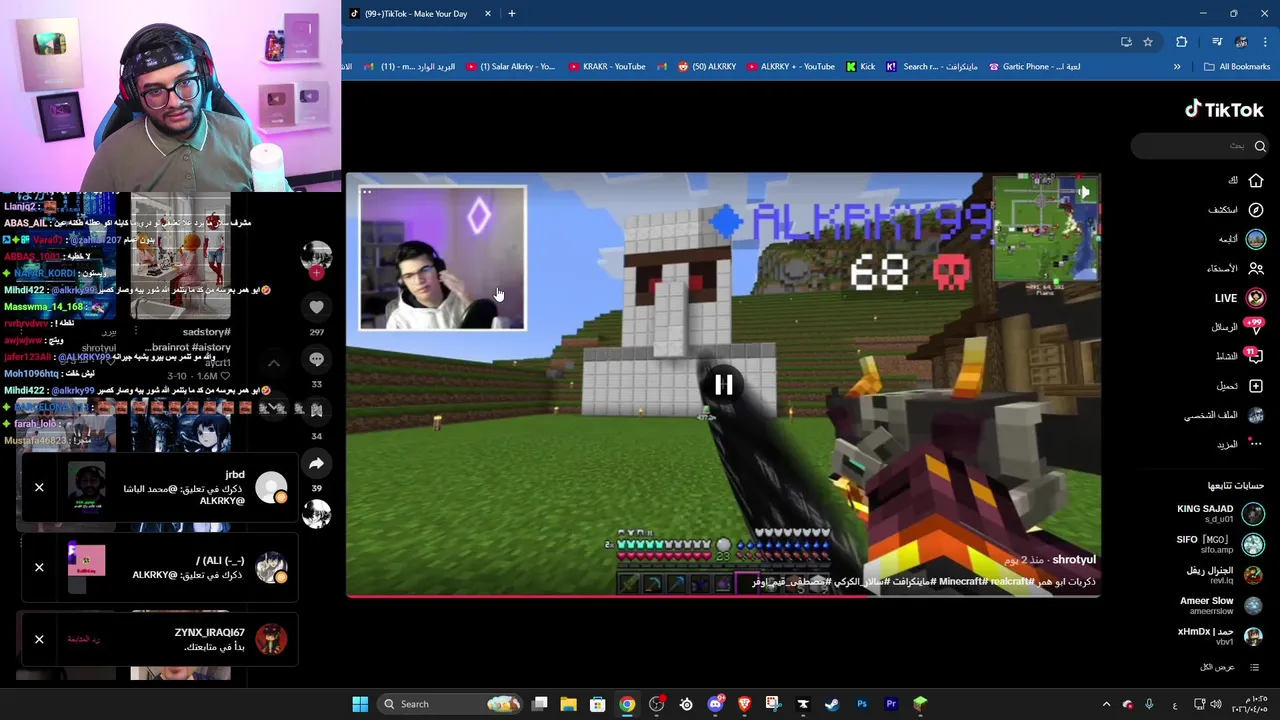1280x720 pixels.
Task: Open the Explore compass icon
Action: (x=1256, y=210)
